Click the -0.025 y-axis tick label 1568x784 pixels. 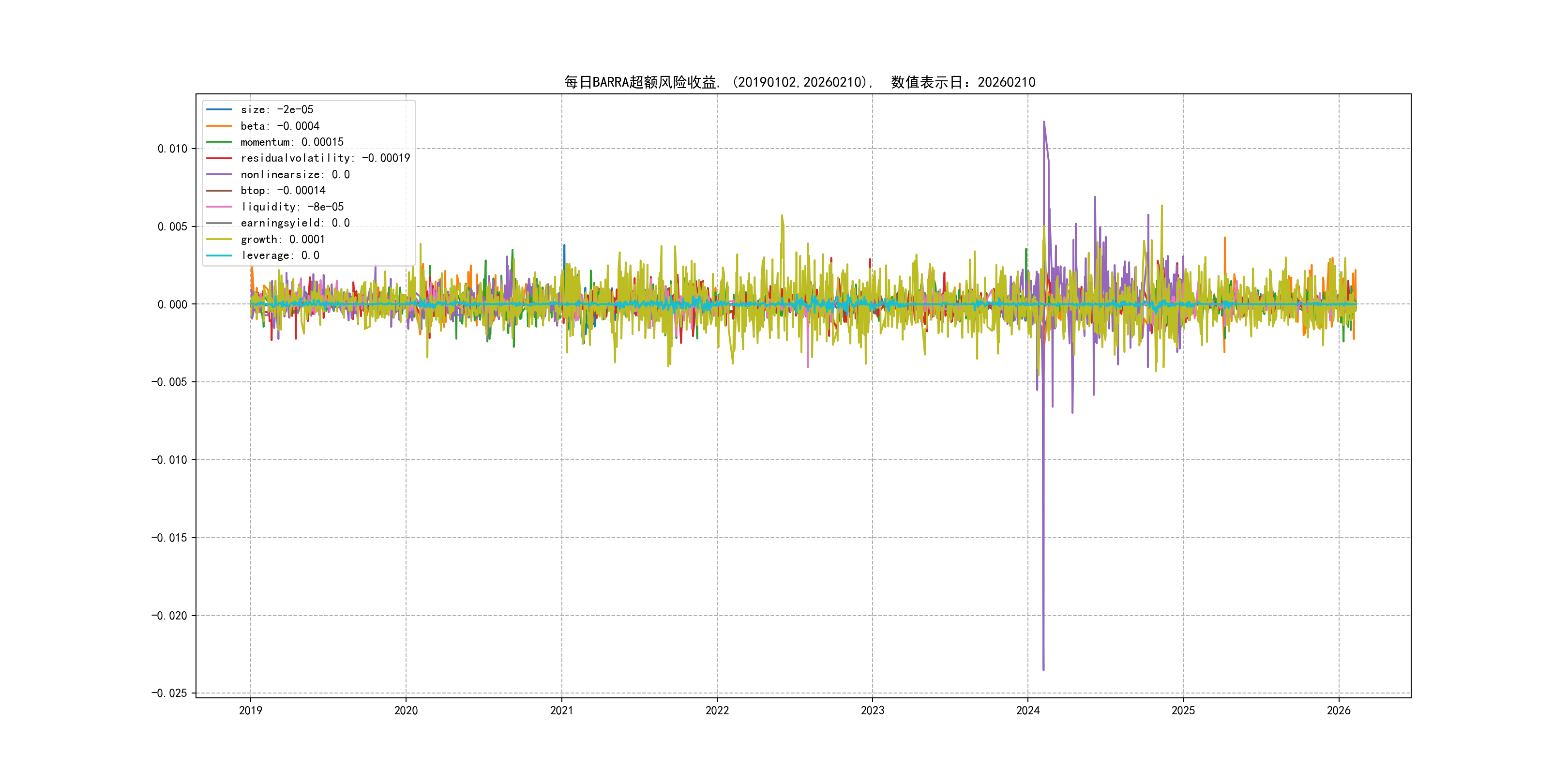169,694
